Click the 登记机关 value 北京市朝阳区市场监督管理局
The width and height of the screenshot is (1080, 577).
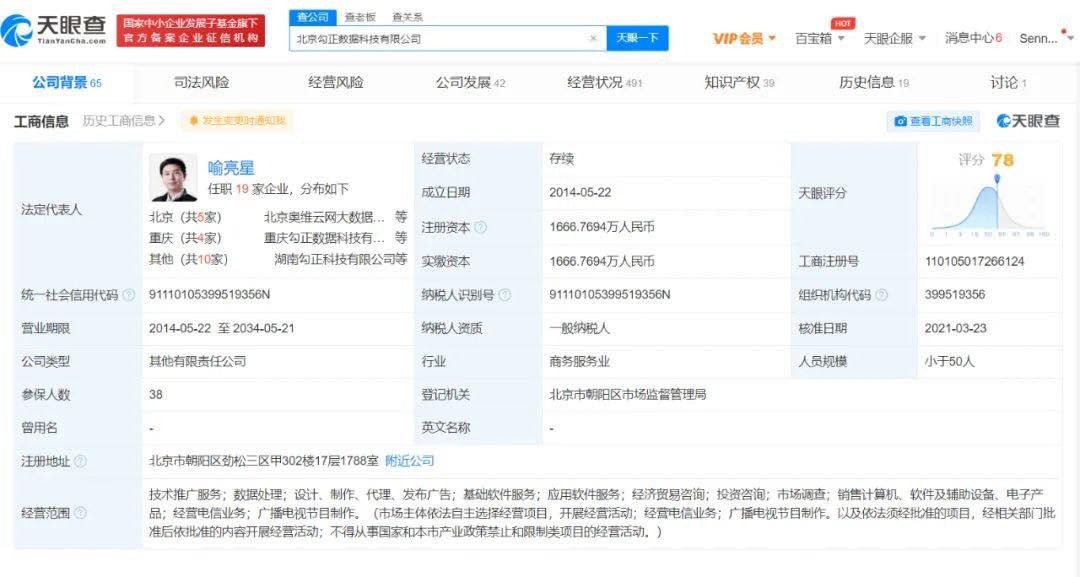tap(627, 395)
